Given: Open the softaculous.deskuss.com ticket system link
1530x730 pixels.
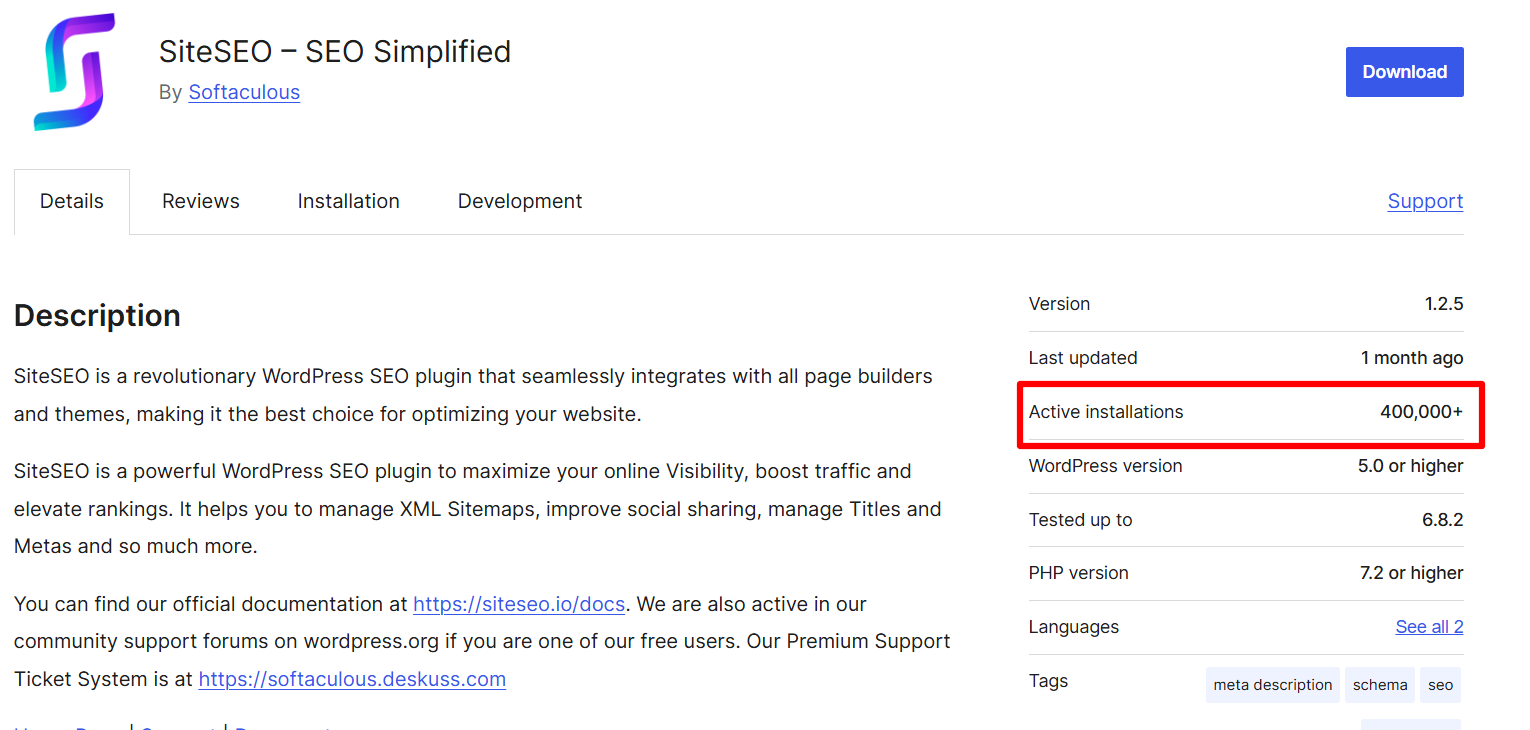Looking at the screenshot, I should [x=352, y=679].
